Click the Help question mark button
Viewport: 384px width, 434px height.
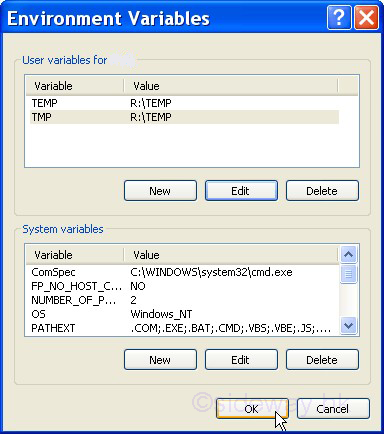point(339,18)
